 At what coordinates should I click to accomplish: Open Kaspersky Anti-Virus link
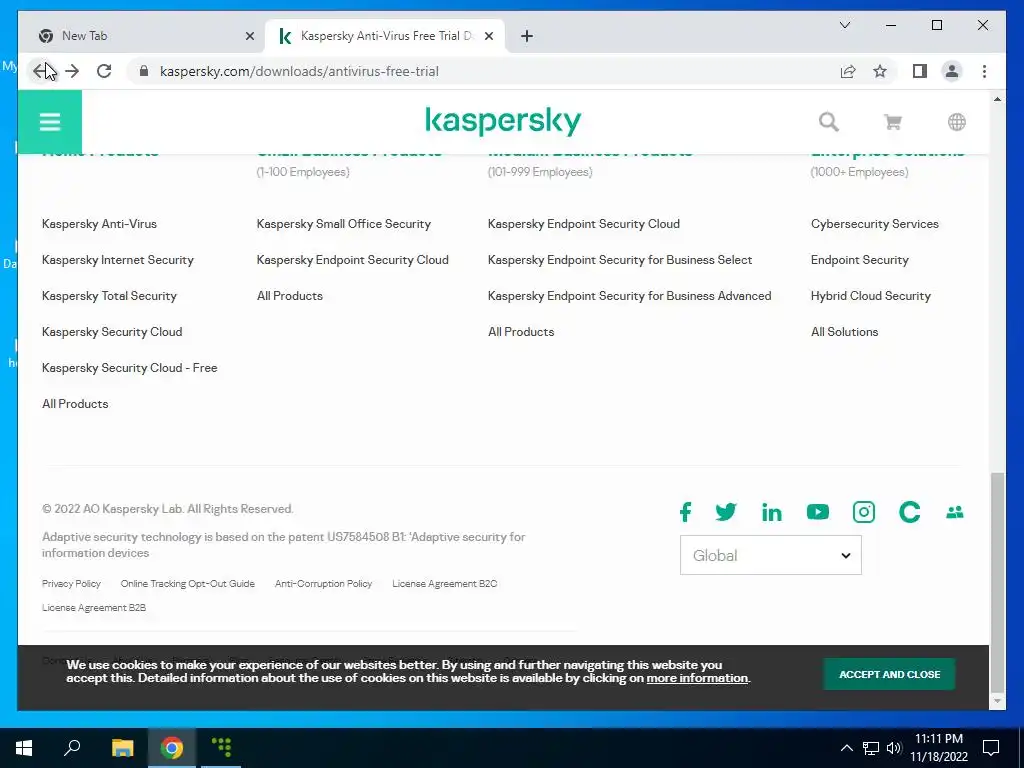(x=99, y=224)
